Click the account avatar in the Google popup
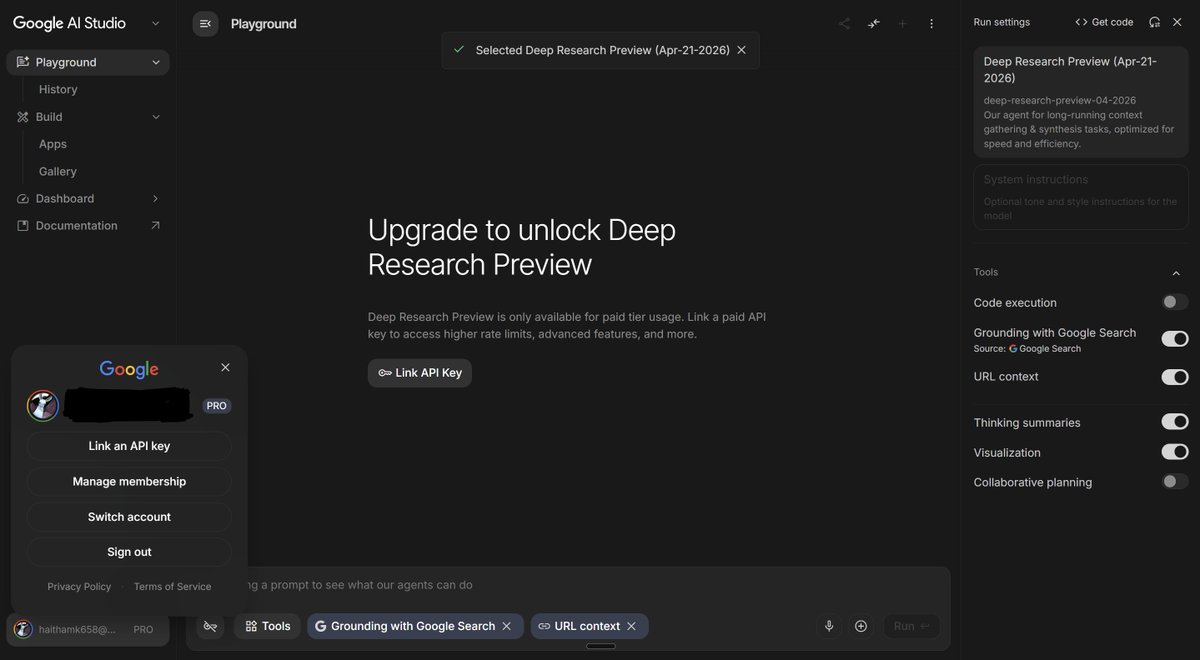 click(x=43, y=405)
